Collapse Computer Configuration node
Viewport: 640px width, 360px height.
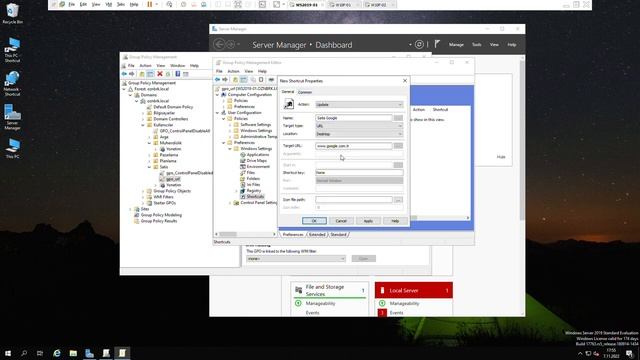tap(218, 94)
